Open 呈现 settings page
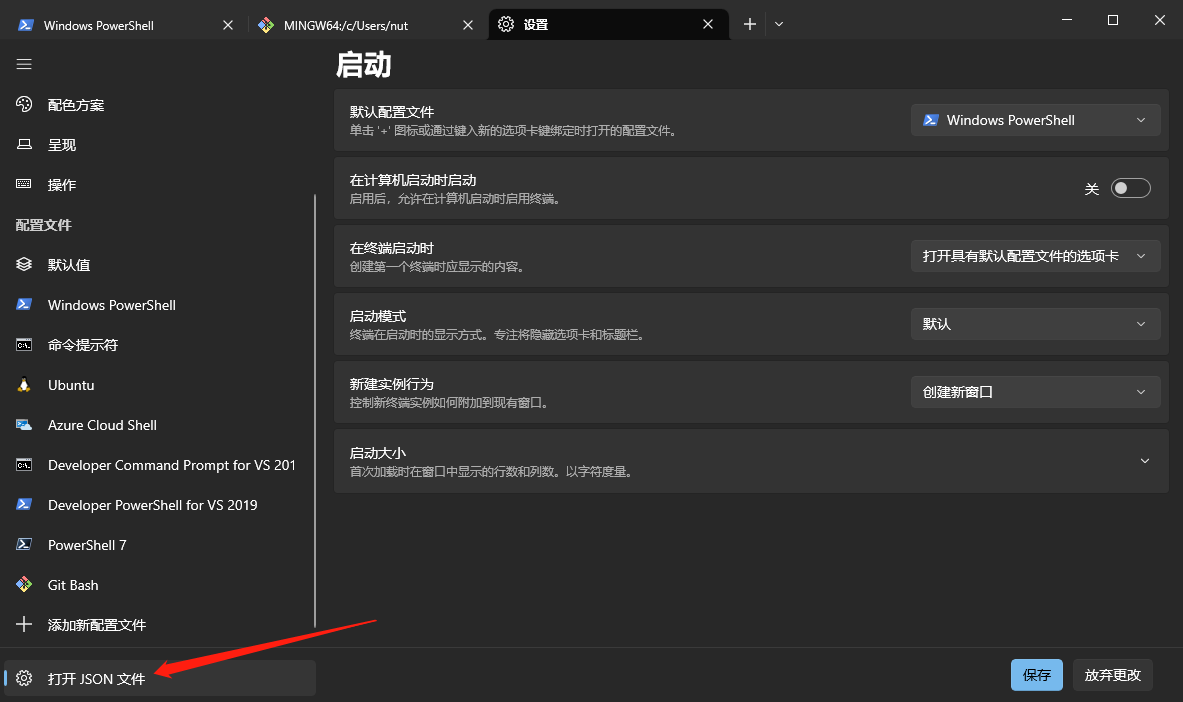The width and height of the screenshot is (1183, 702). (x=158, y=145)
